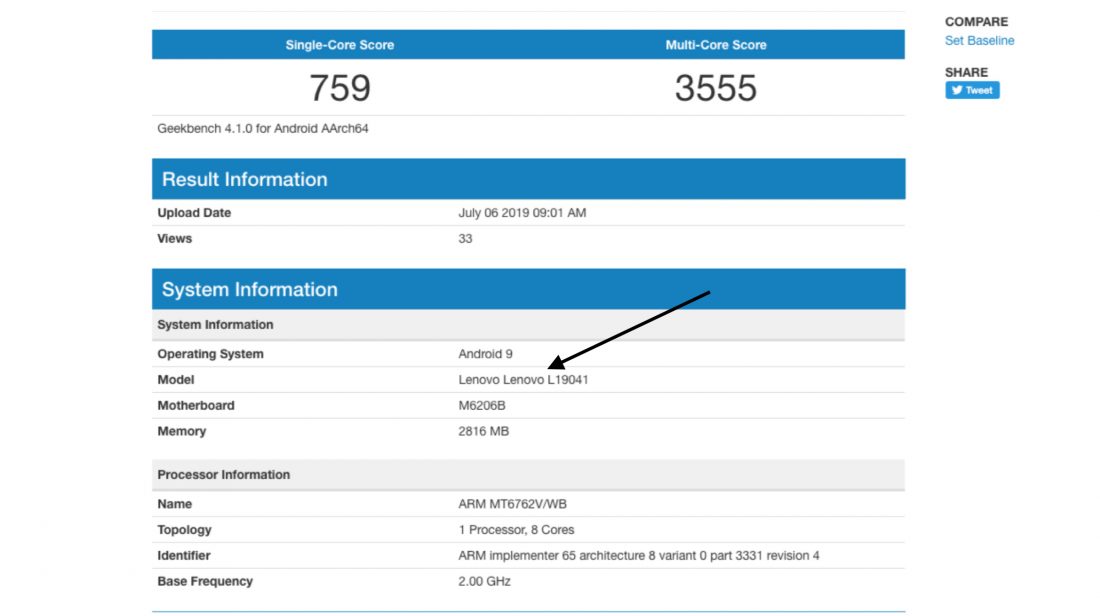The height and width of the screenshot is (616, 1100).
Task: Select the Lenovo L19041 model value
Action: coord(517,380)
